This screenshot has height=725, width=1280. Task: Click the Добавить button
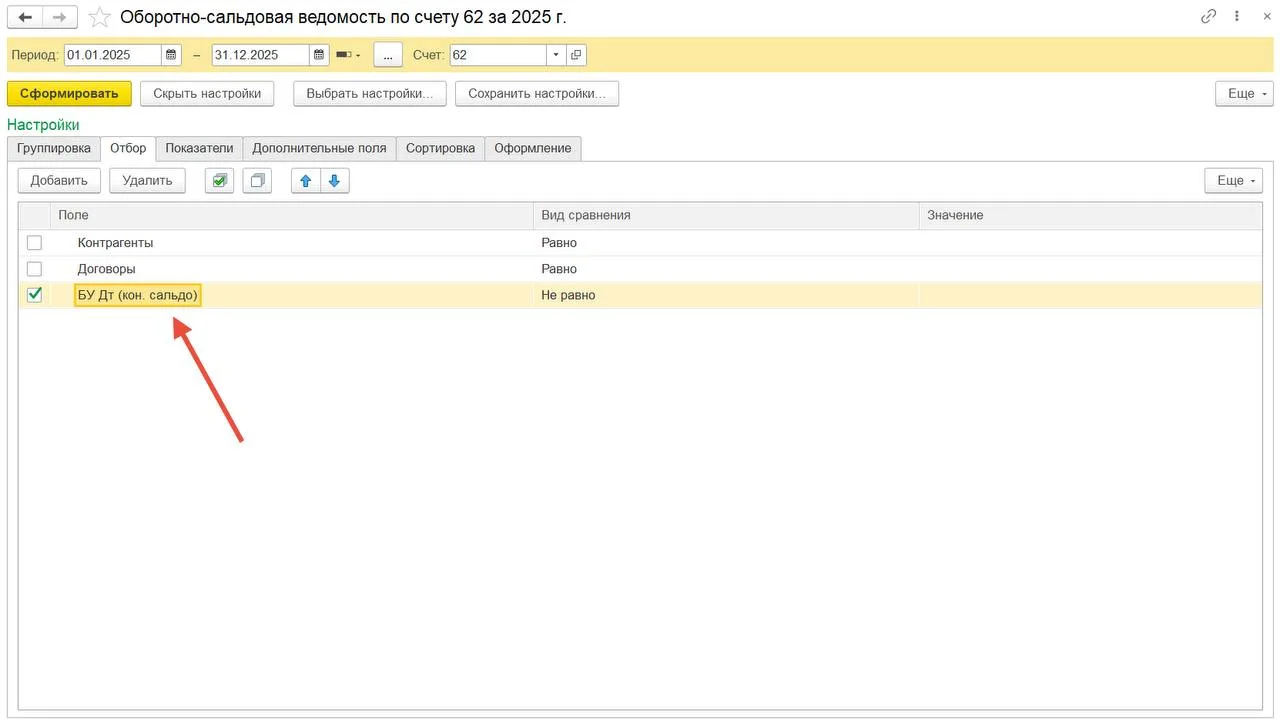tap(59, 181)
